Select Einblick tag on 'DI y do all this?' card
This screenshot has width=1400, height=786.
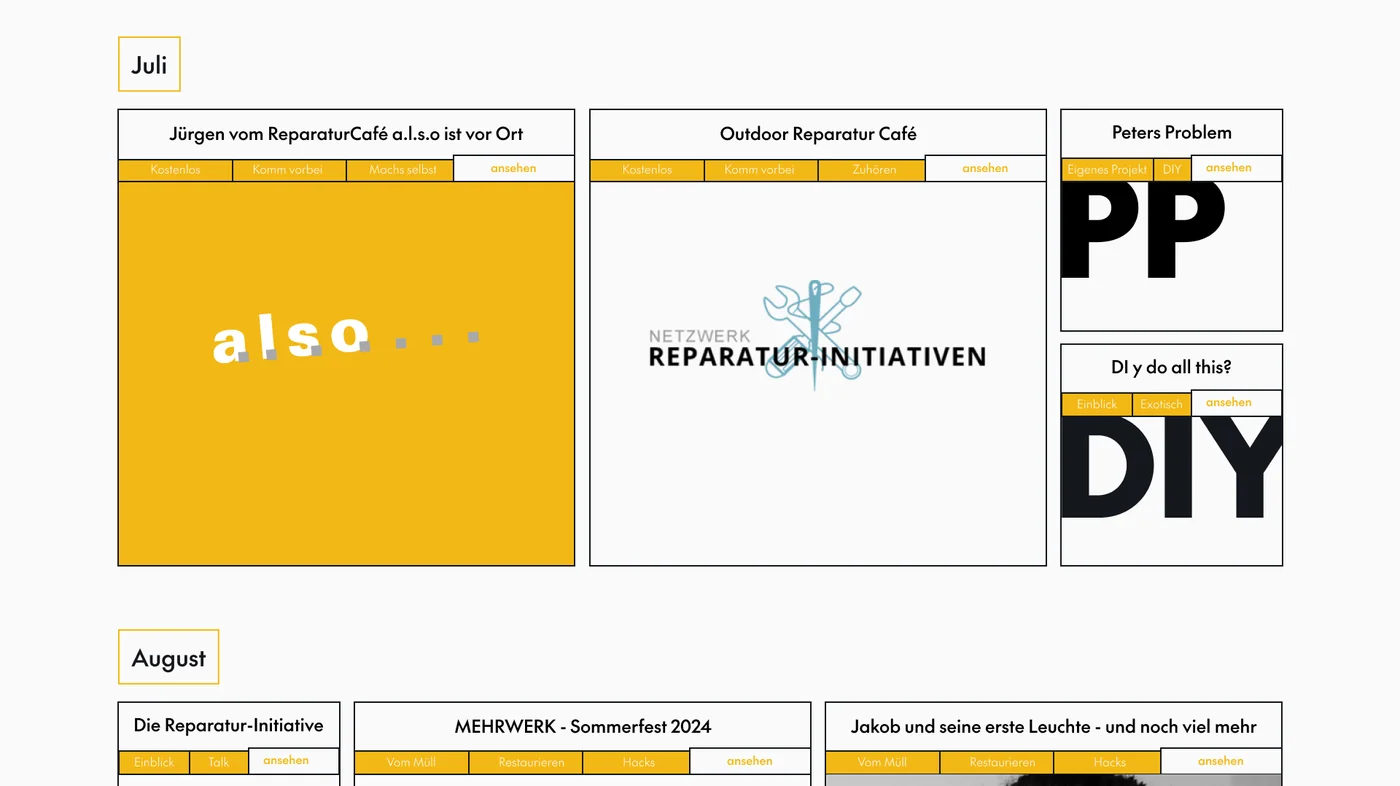(x=1097, y=405)
